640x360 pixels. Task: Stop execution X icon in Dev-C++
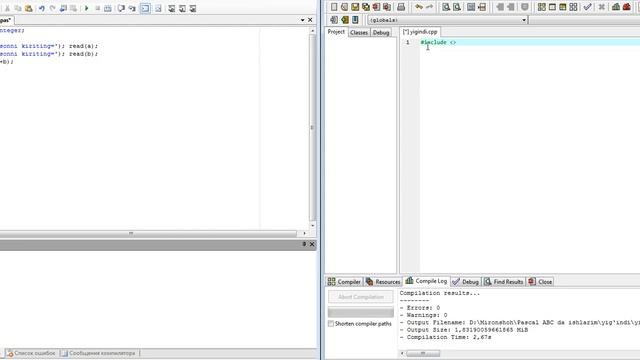tap(601, 7)
